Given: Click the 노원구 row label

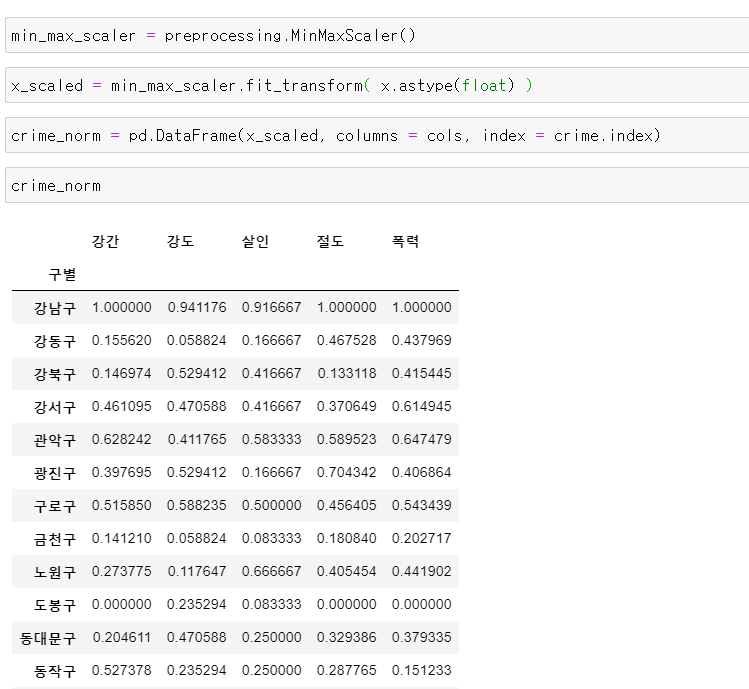Looking at the screenshot, I should click(x=55, y=571).
